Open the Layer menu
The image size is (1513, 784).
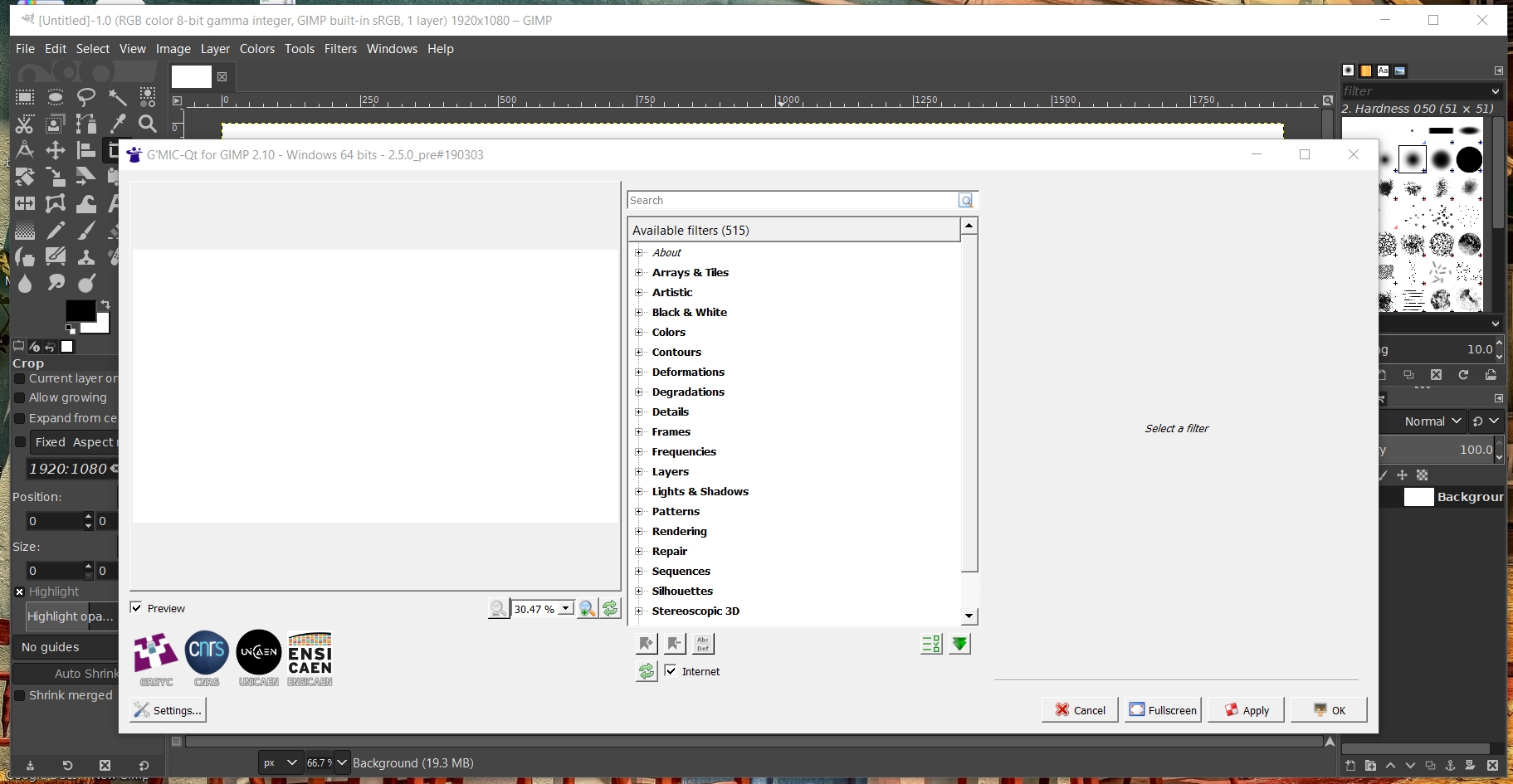point(215,49)
